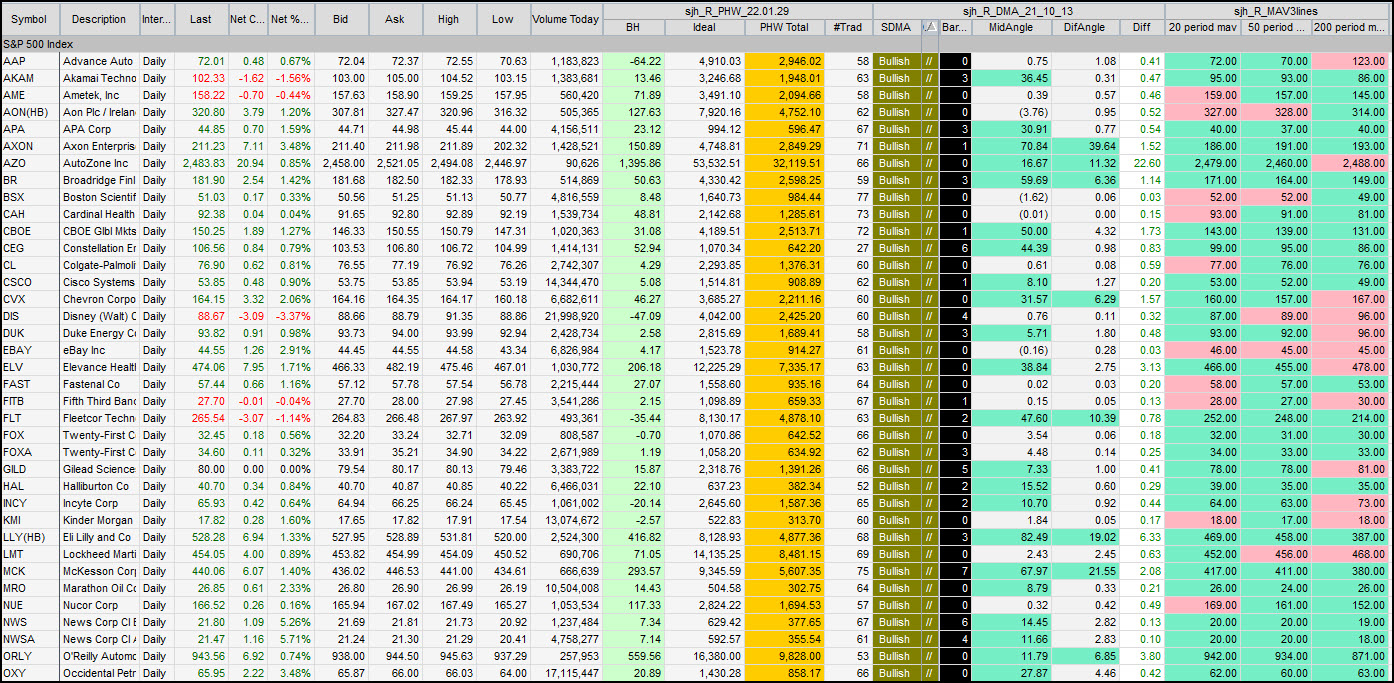Select the ORLY symbol cell
This screenshot has width=1394, height=683.
[30, 657]
